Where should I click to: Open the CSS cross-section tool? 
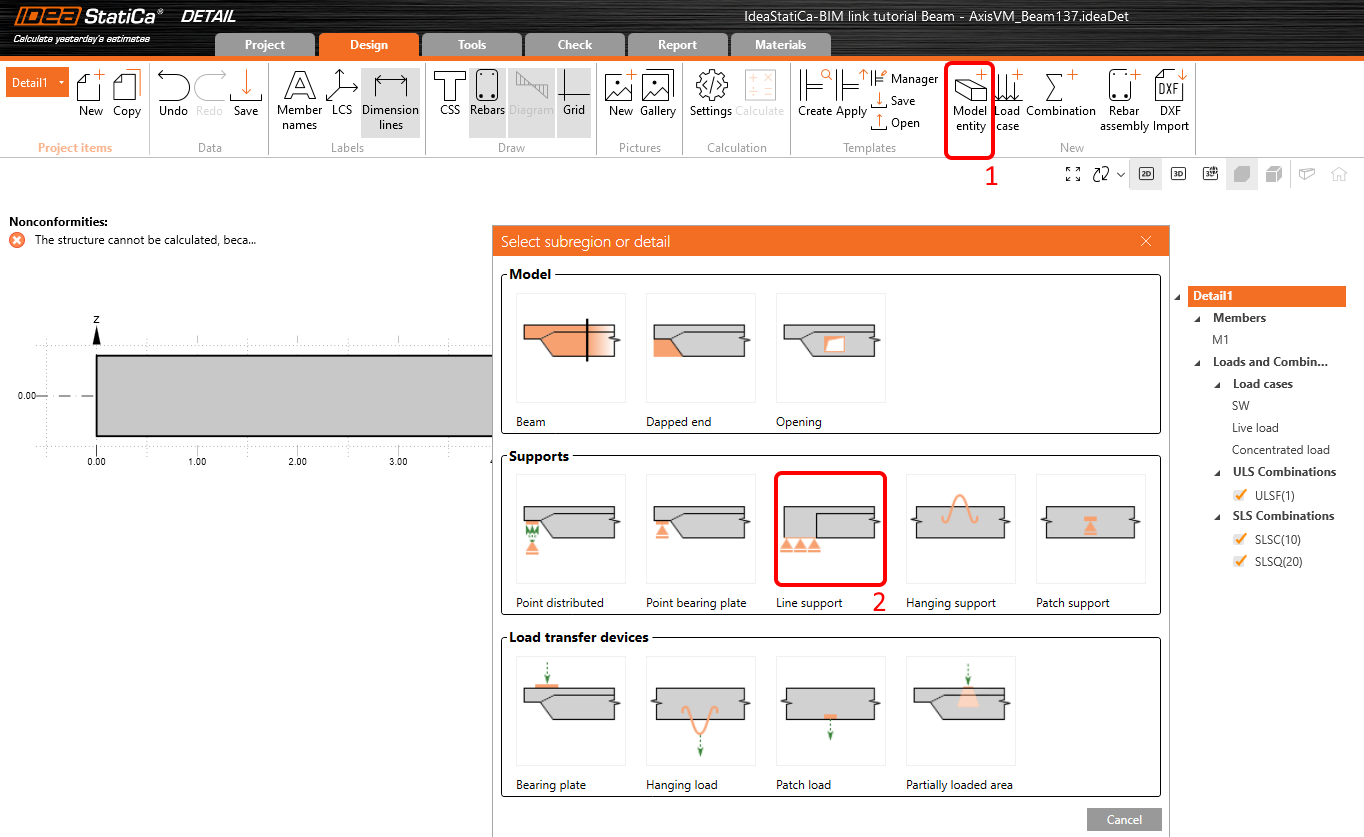[x=450, y=94]
